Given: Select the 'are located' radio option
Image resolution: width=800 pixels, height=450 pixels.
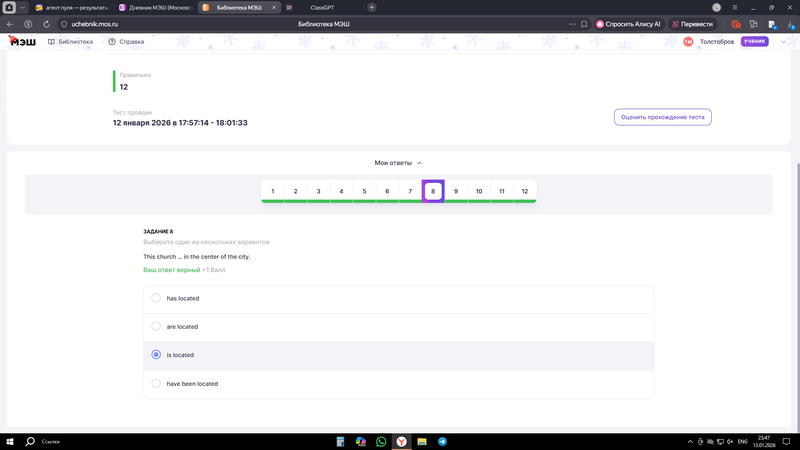Looking at the screenshot, I should (156, 326).
